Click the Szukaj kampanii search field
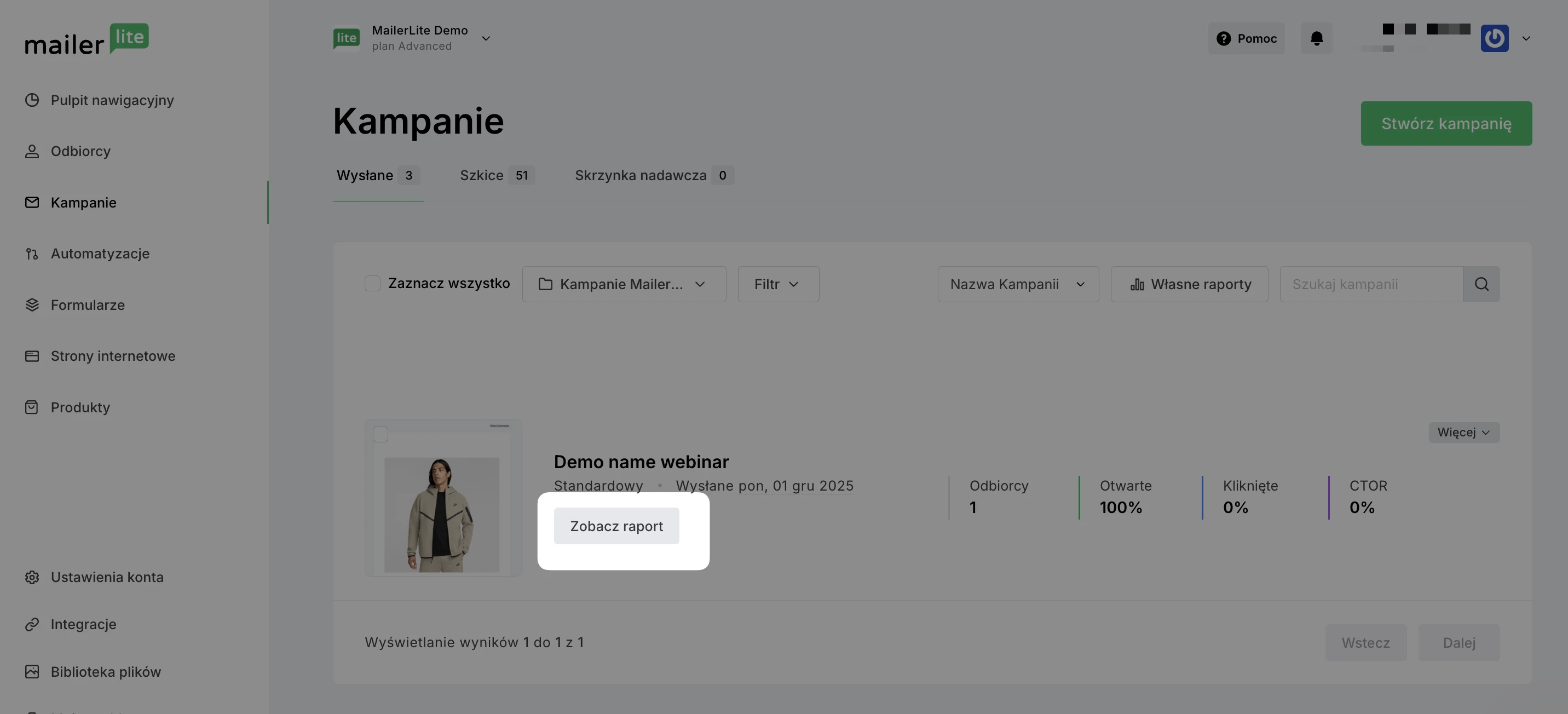Image resolution: width=1568 pixels, height=714 pixels. pos(1371,284)
